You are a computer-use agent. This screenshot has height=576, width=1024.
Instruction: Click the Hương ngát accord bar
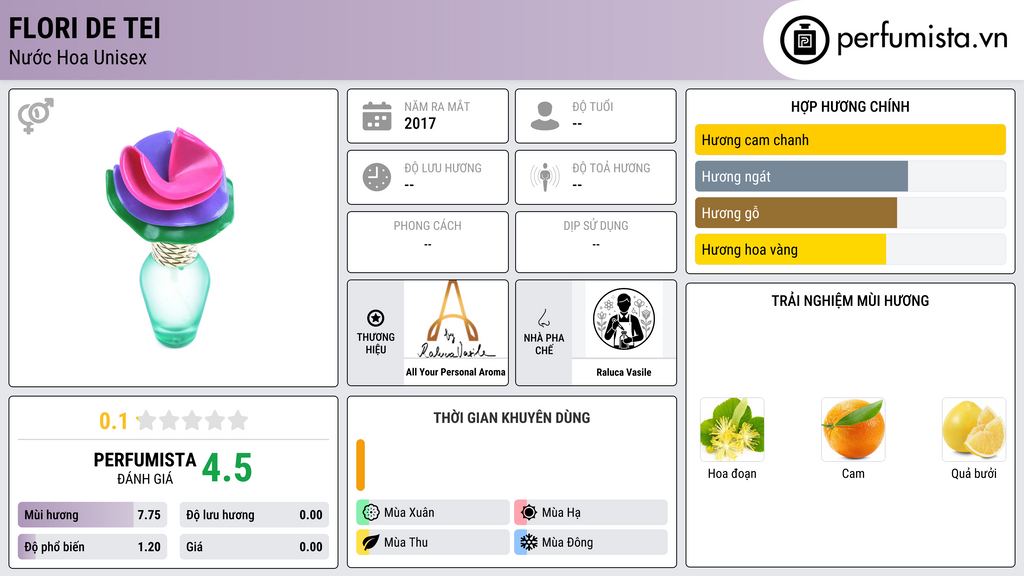tap(850, 176)
